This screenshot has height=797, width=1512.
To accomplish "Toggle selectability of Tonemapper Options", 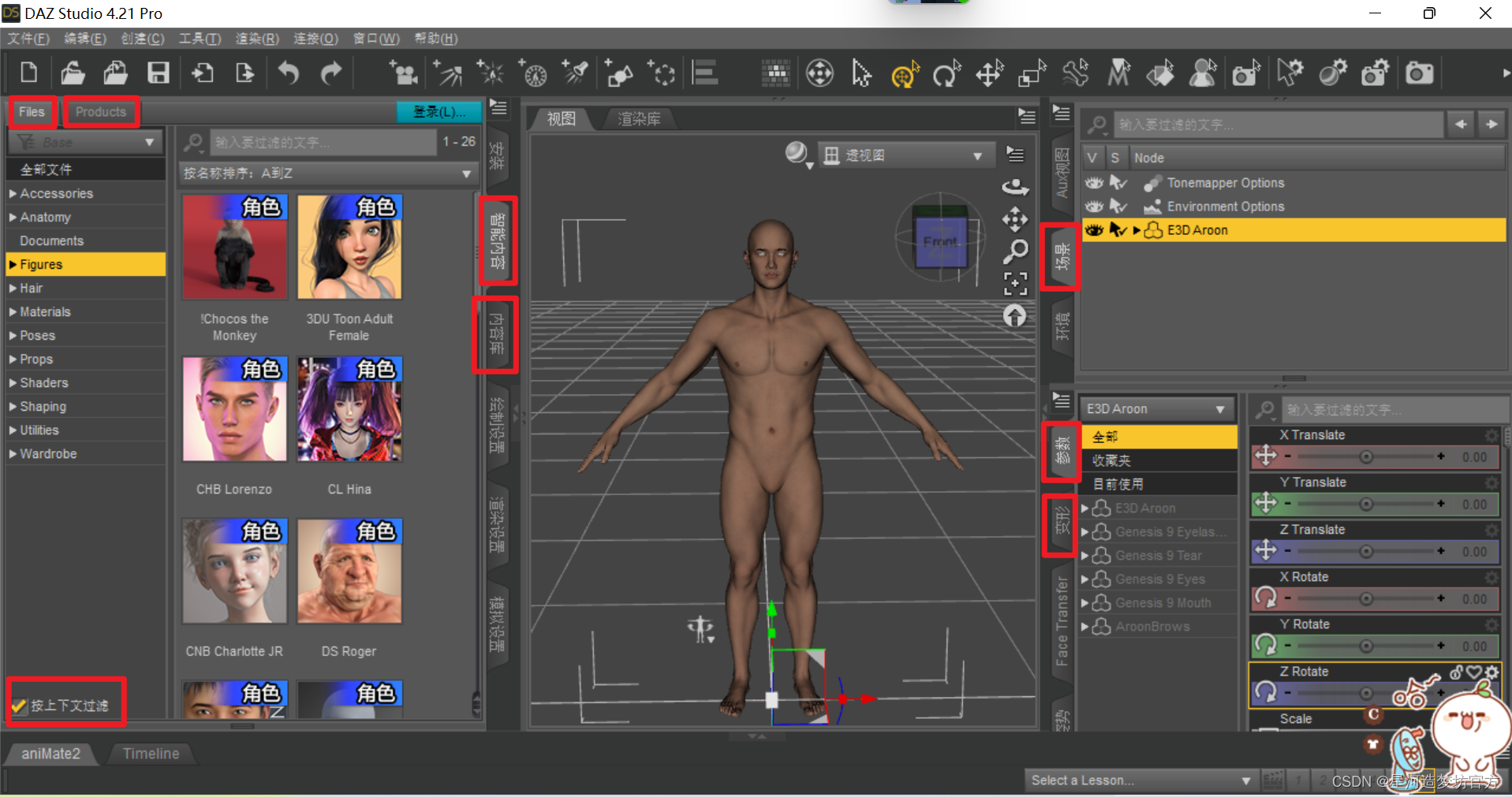I will pyautogui.click(x=1118, y=183).
